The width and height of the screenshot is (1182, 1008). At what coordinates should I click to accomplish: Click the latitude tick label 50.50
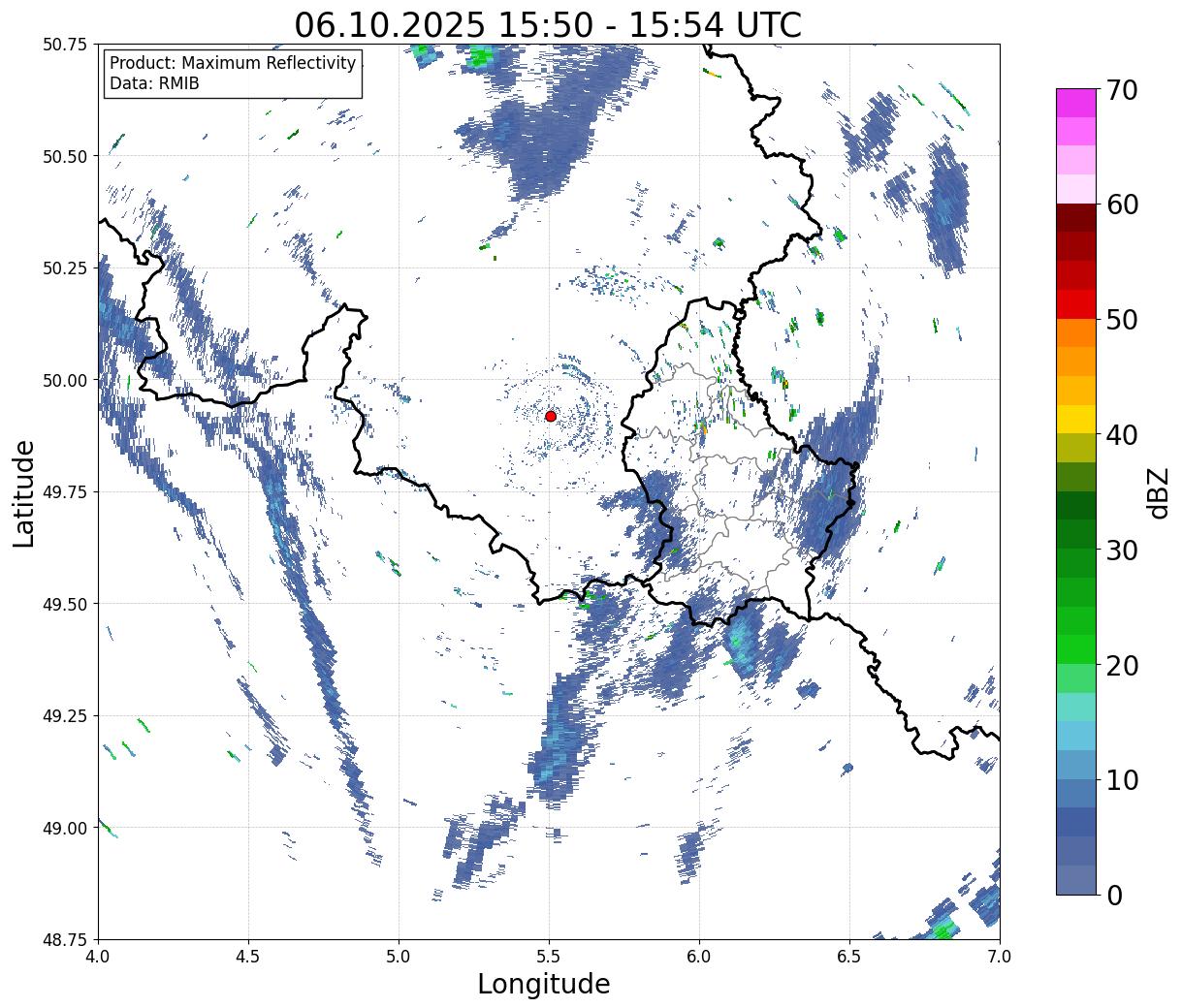[x=64, y=156]
